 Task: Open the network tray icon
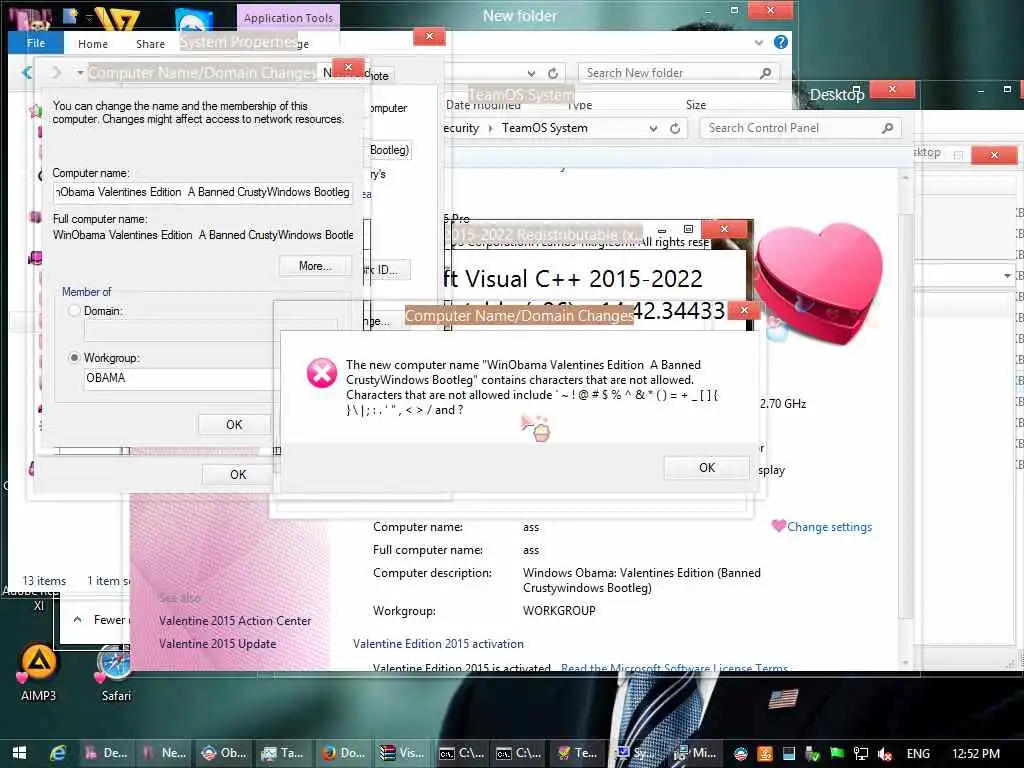point(861,754)
